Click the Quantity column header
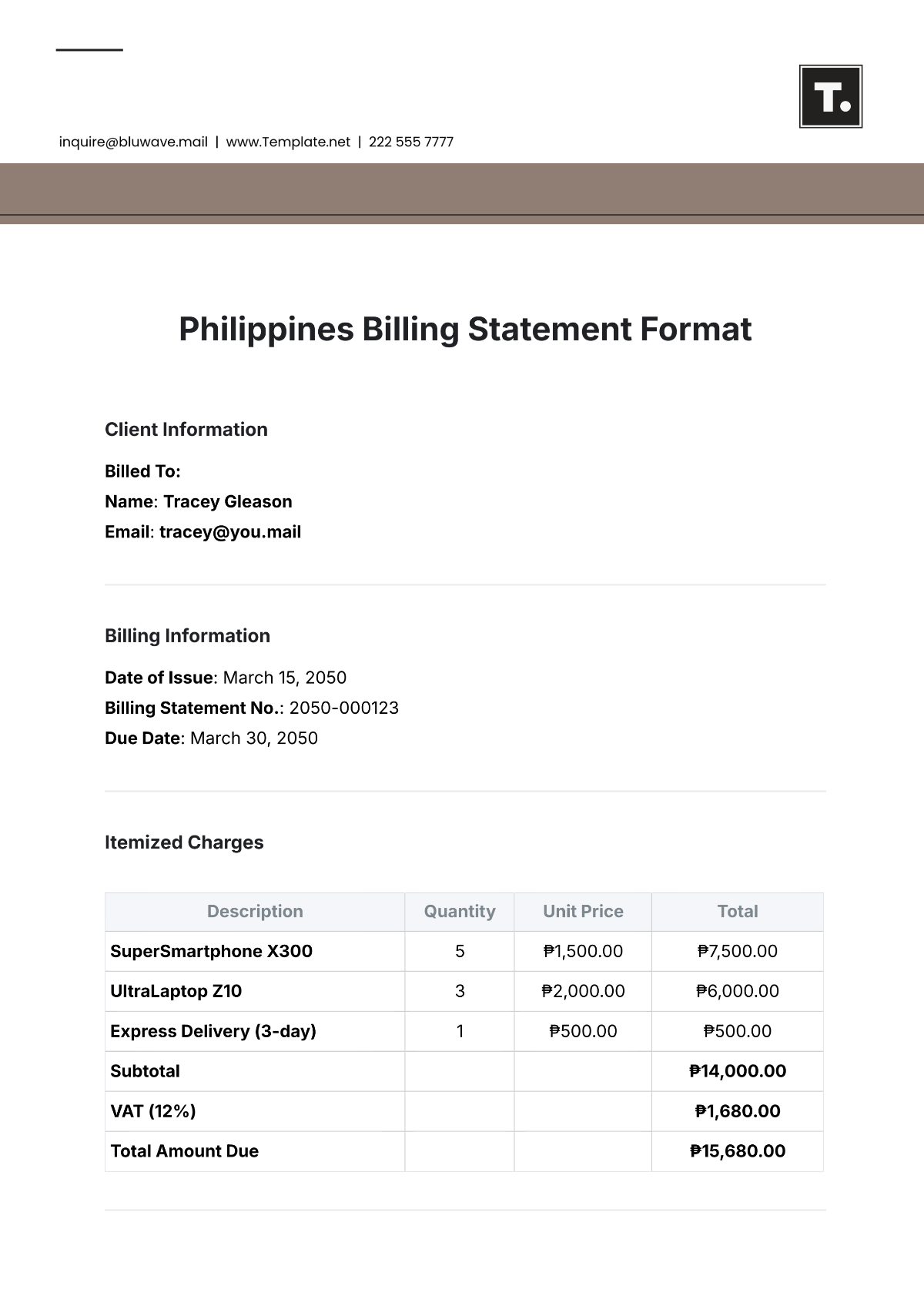Viewport: 924px width, 1306px height. click(x=460, y=912)
